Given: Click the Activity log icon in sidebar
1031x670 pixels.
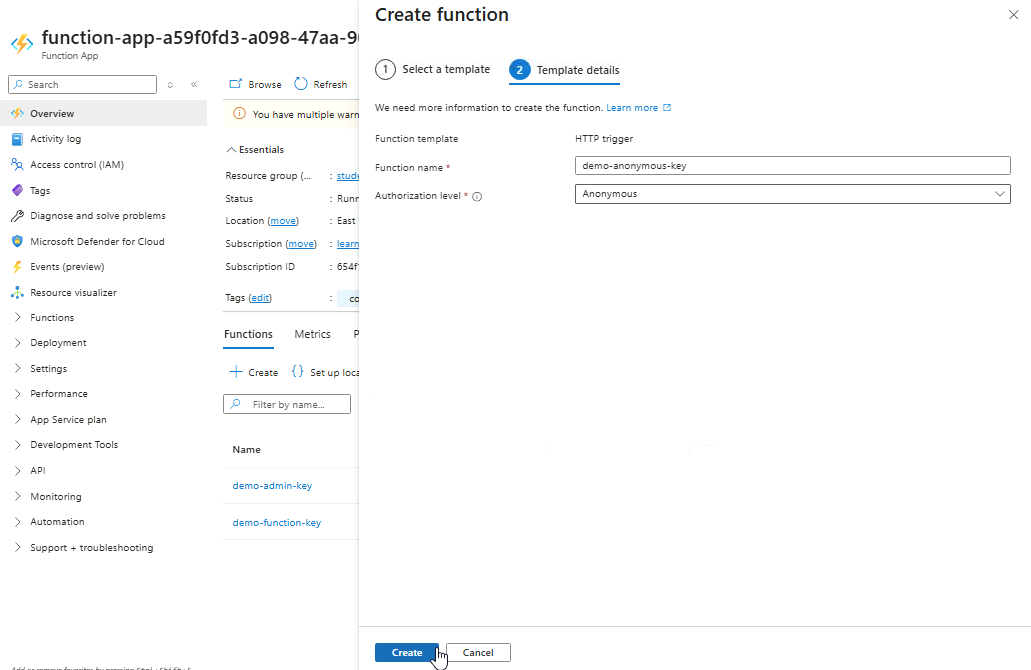Looking at the screenshot, I should tap(17, 139).
